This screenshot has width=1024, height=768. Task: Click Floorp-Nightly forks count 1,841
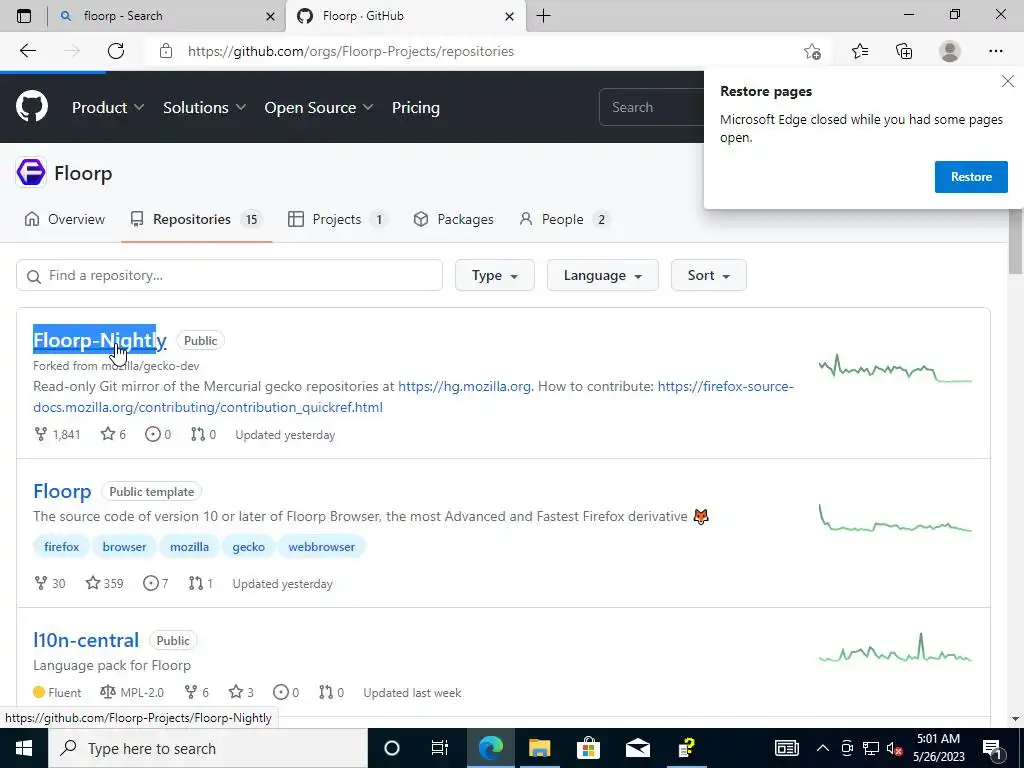[x=57, y=434]
